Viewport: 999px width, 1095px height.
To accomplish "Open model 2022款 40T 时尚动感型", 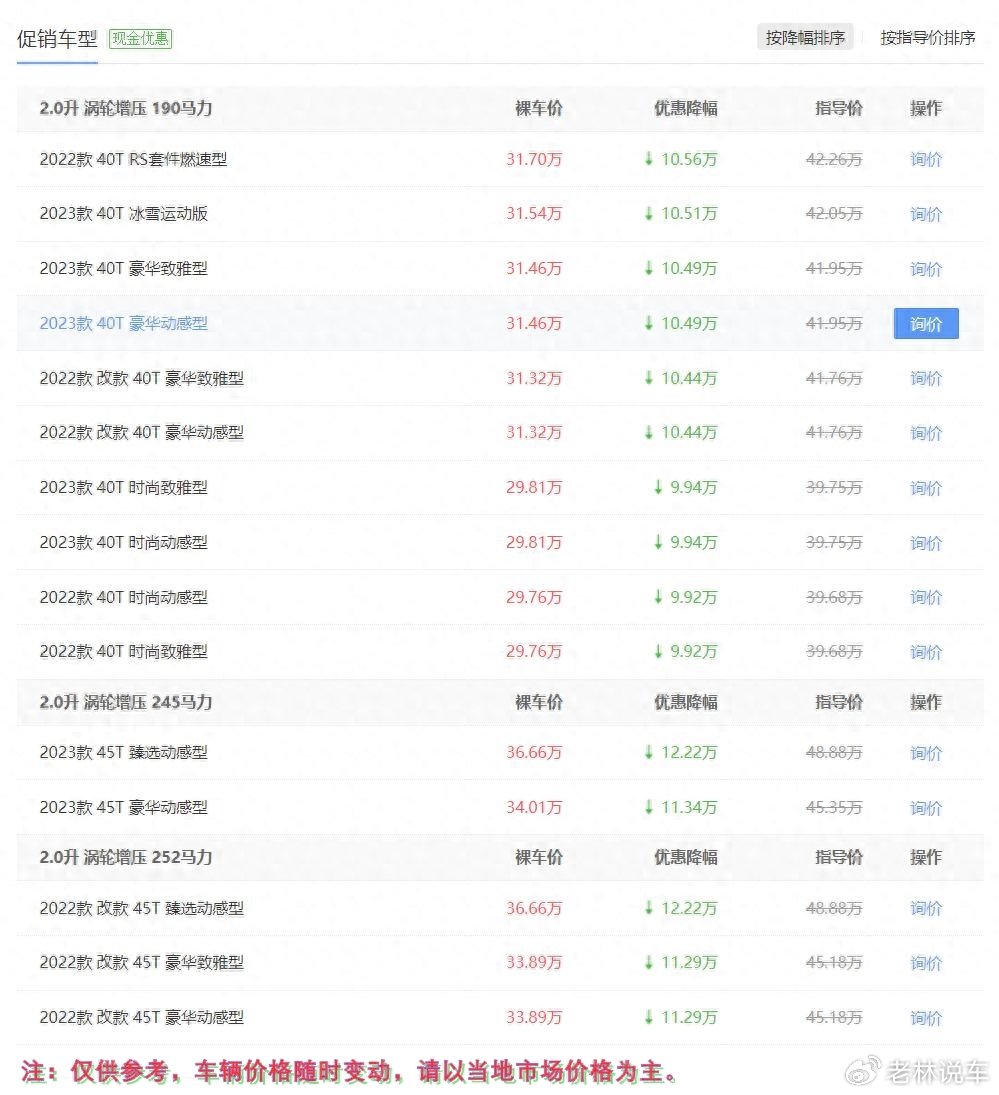I will click(x=124, y=597).
